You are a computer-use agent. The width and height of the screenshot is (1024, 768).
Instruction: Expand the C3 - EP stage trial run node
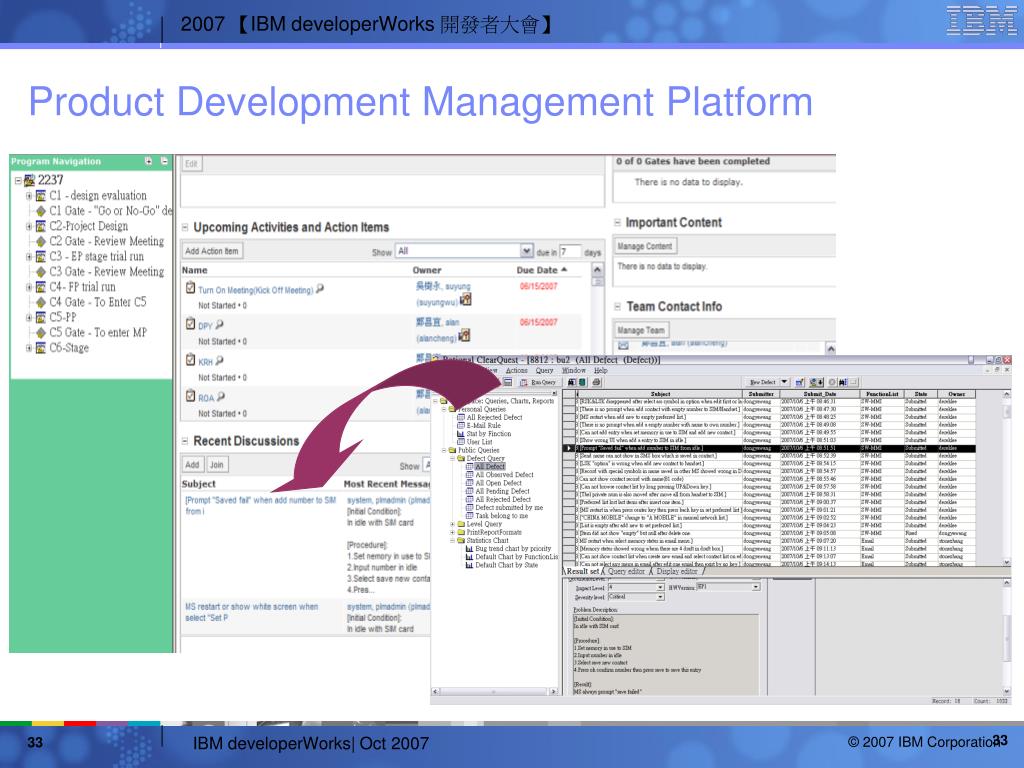(29, 257)
